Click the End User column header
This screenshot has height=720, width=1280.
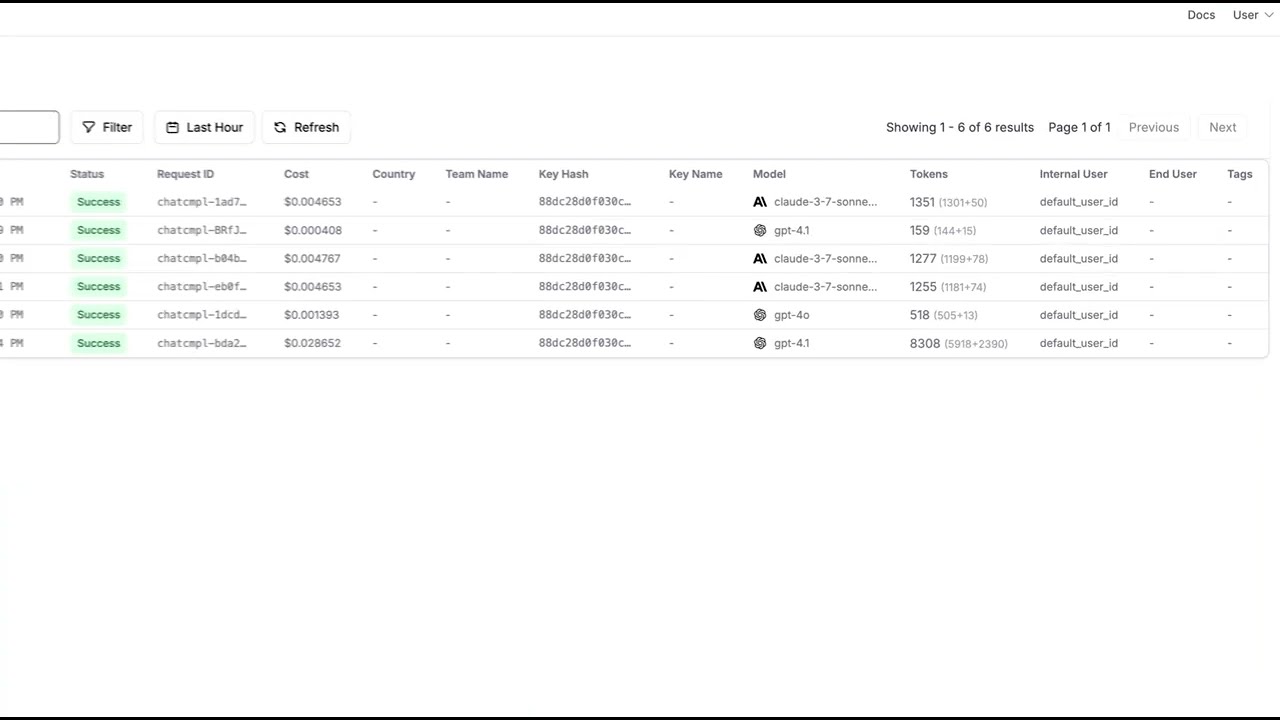[1172, 174]
